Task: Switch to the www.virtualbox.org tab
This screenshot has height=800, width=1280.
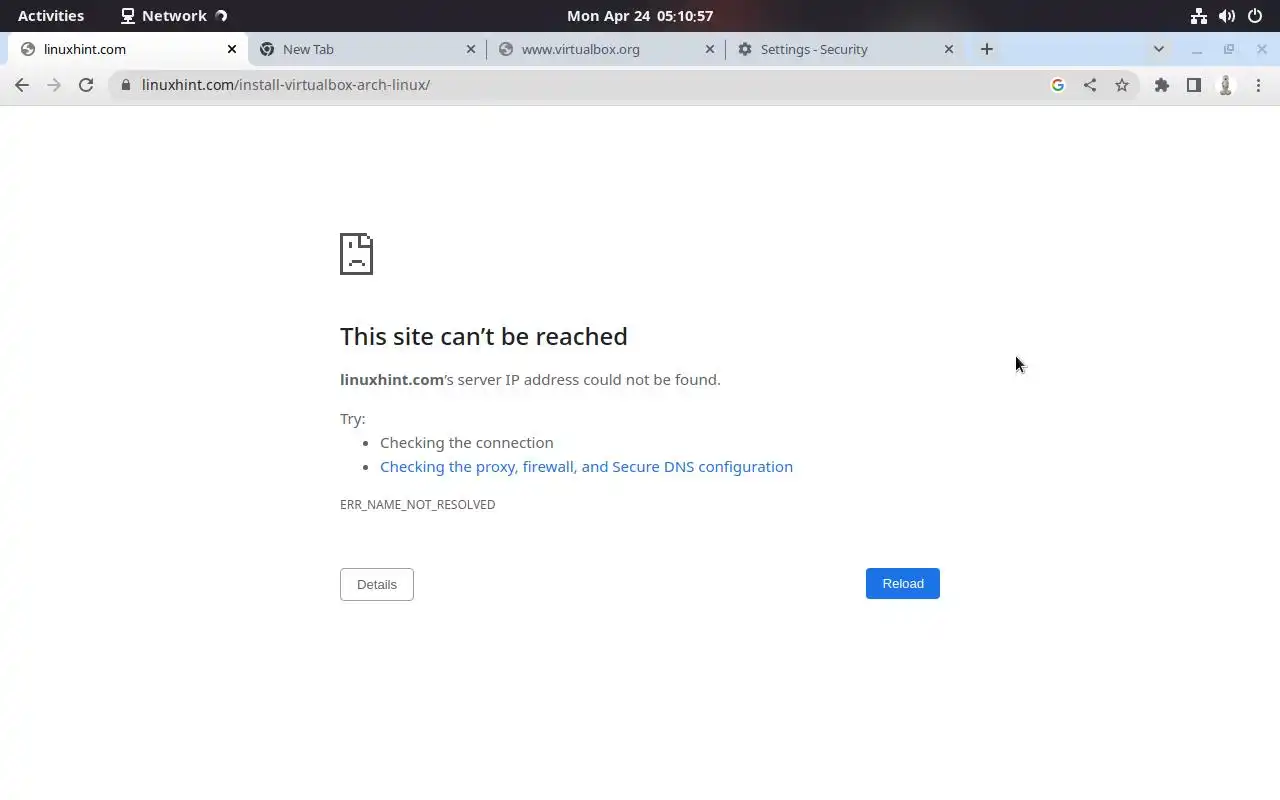Action: coord(605,49)
